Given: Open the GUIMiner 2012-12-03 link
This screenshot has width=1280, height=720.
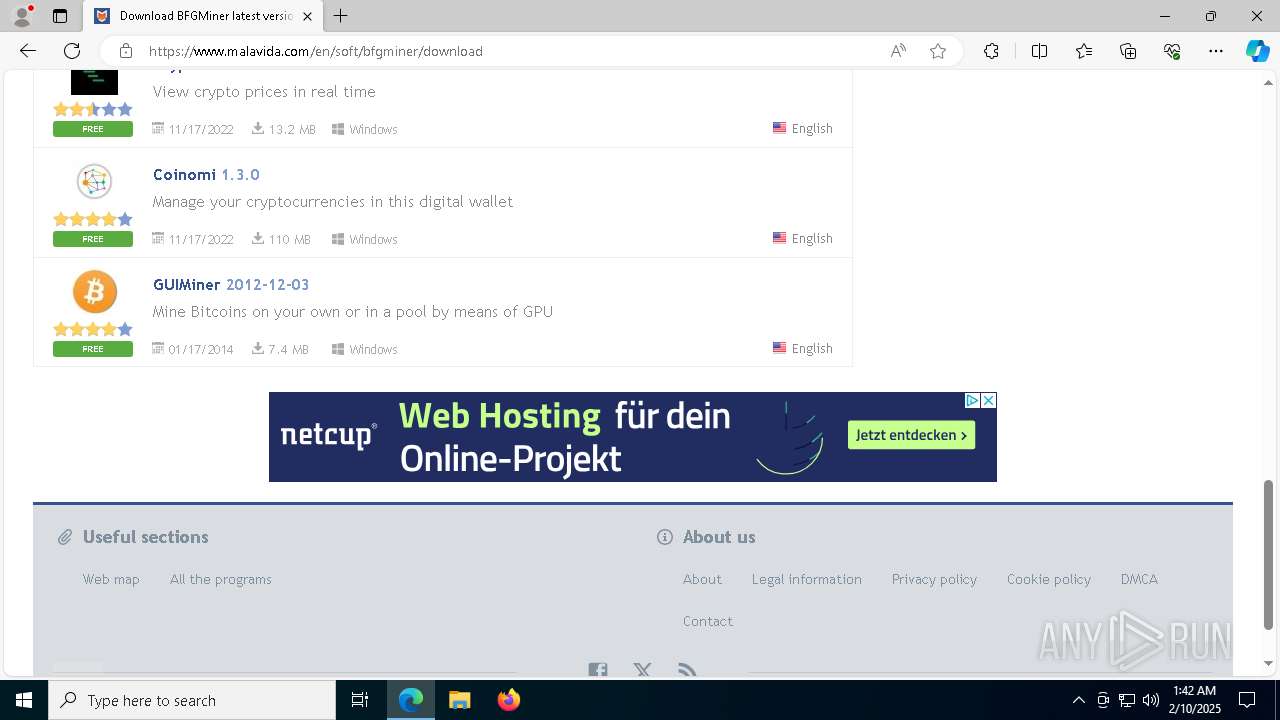Looking at the screenshot, I should 231,284.
